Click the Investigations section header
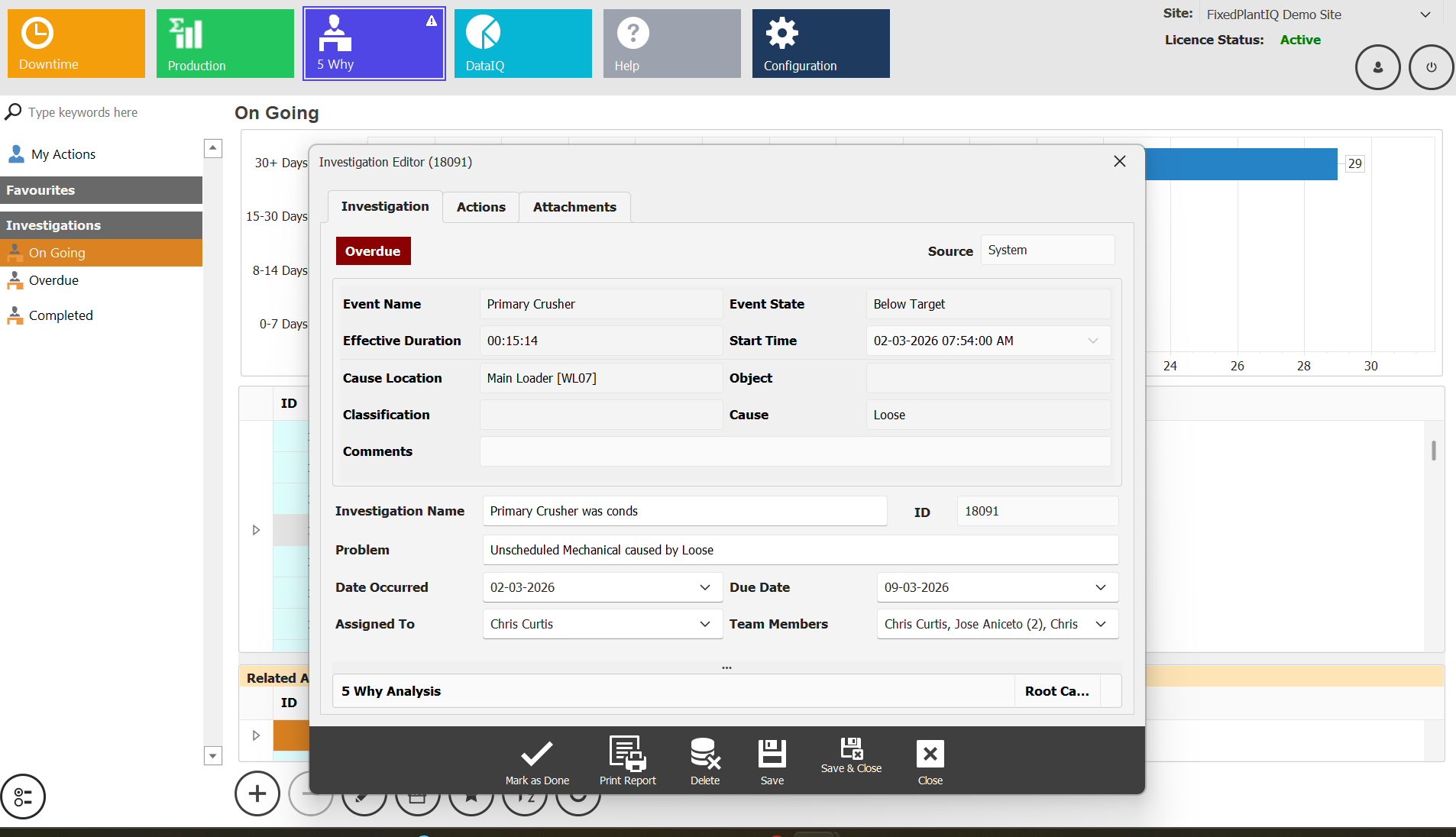1456x837 pixels. (101, 225)
